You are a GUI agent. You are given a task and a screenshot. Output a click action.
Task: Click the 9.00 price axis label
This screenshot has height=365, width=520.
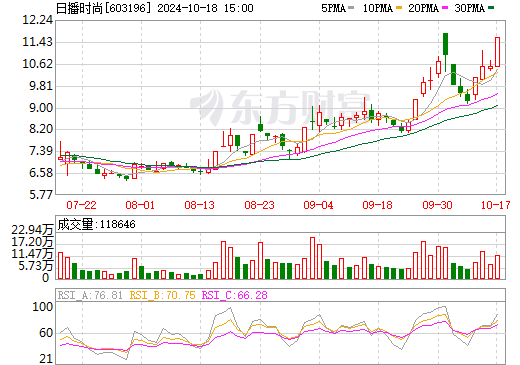(41, 108)
